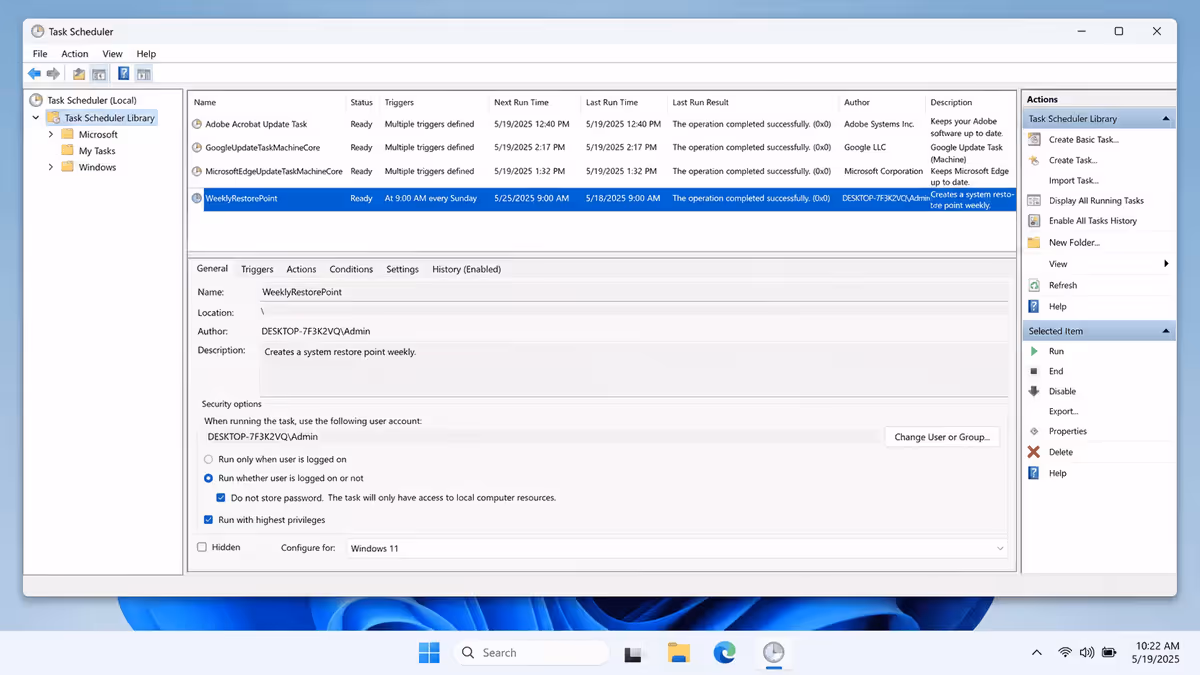This screenshot has width=1200, height=675.
Task: Click the Forward arrow toolbar icon
Action: [53, 74]
